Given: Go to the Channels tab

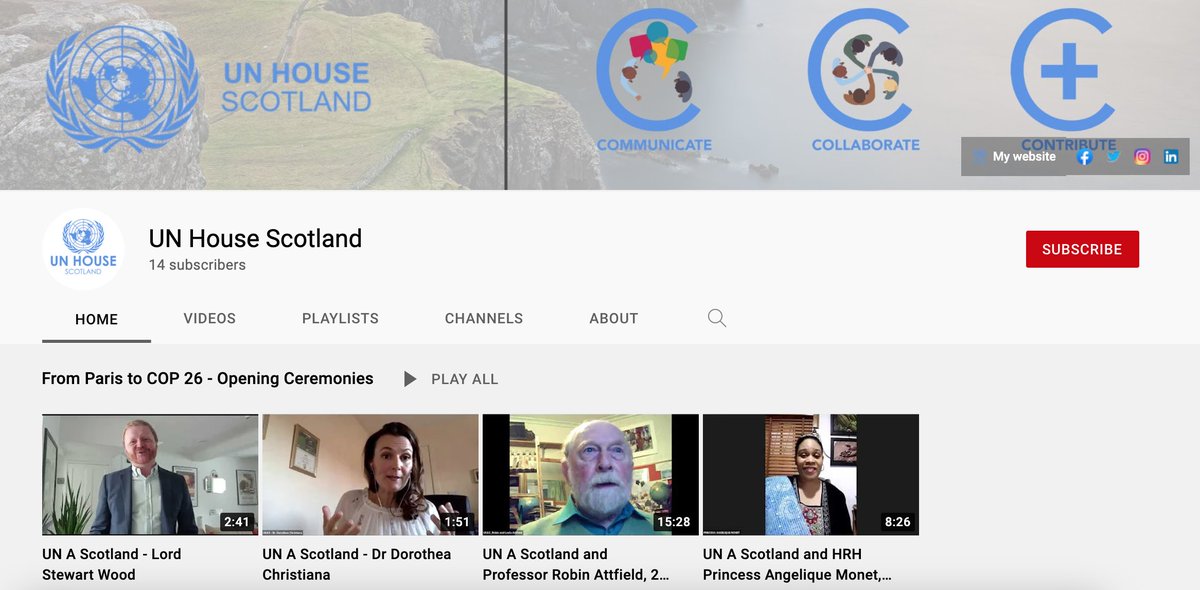Looking at the screenshot, I should (484, 319).
